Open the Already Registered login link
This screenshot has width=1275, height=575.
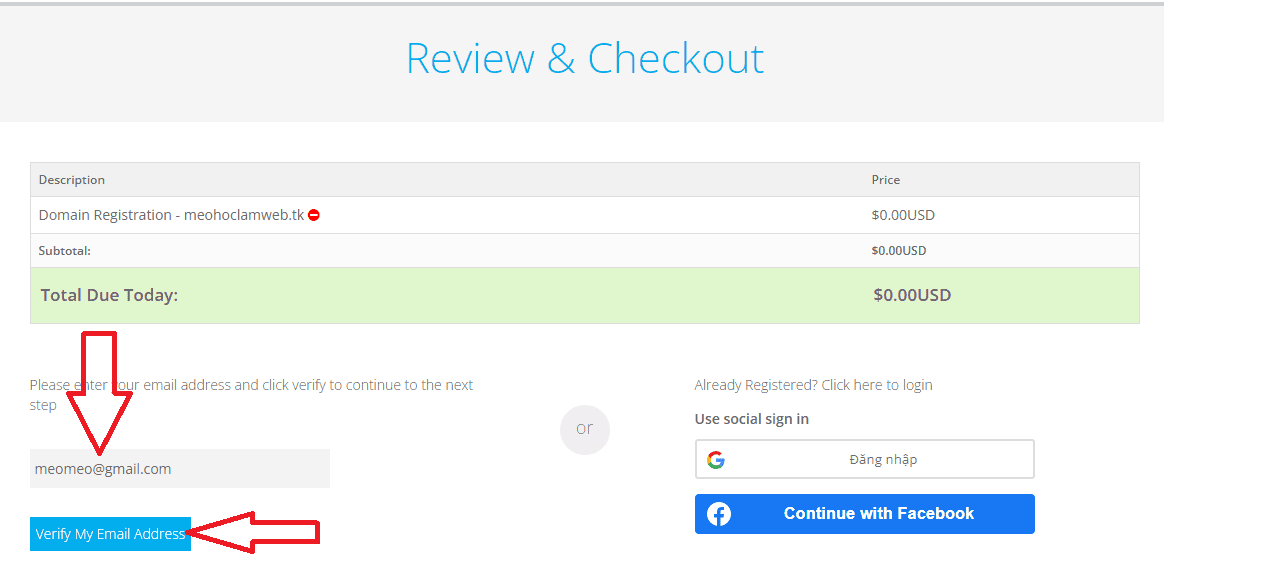pos(813,385)
